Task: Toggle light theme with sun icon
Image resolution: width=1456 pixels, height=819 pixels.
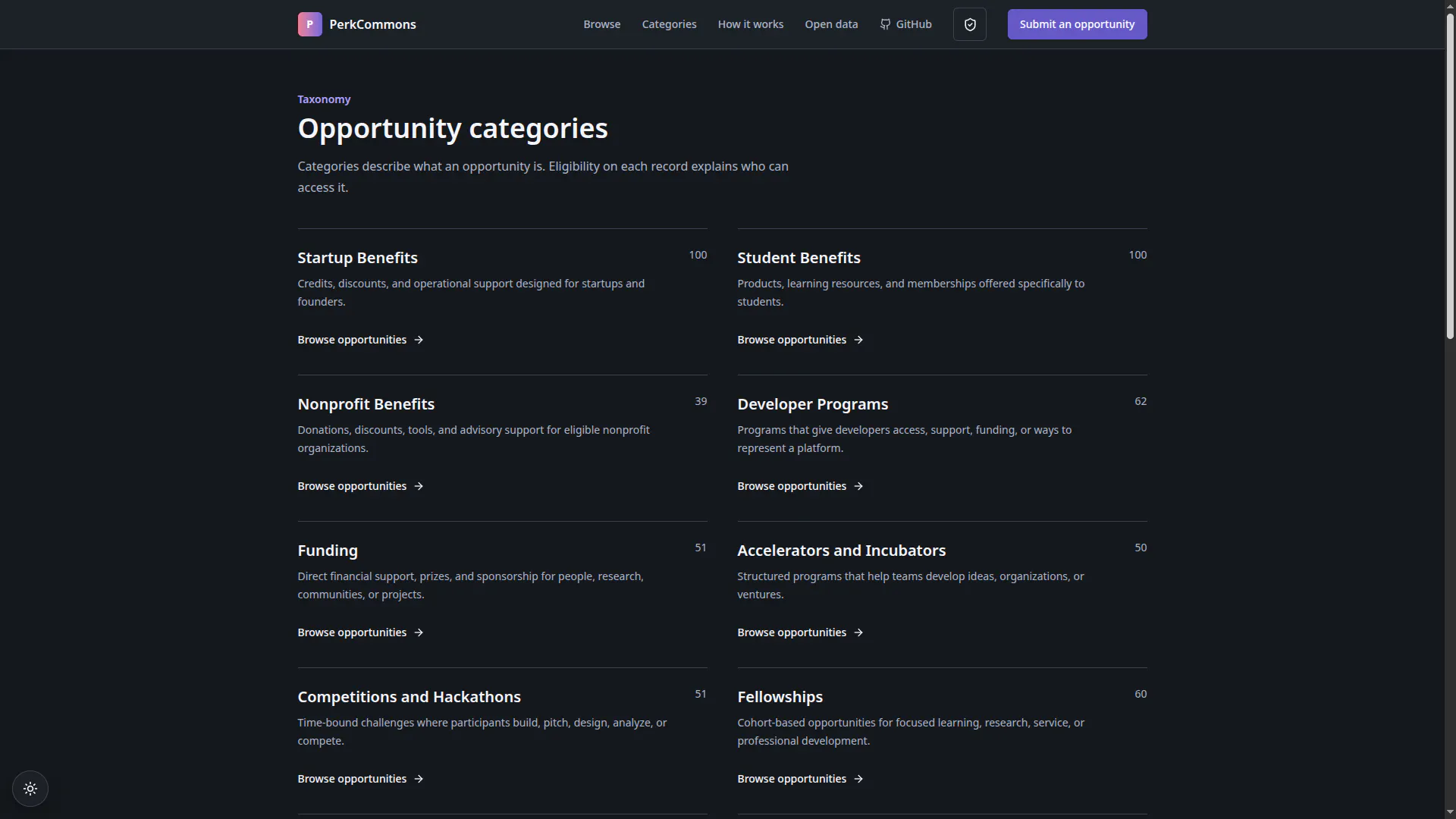Action: click(x=30, y=789)
